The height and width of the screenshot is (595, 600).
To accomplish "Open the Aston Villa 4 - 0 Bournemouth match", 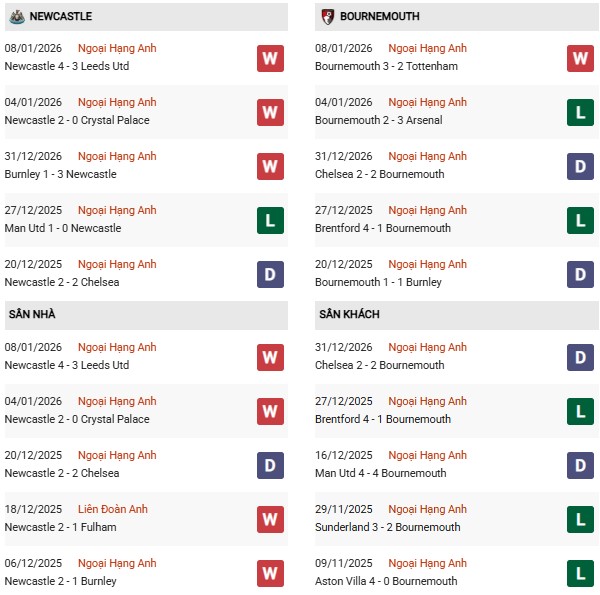I will (x=385, y=581).
